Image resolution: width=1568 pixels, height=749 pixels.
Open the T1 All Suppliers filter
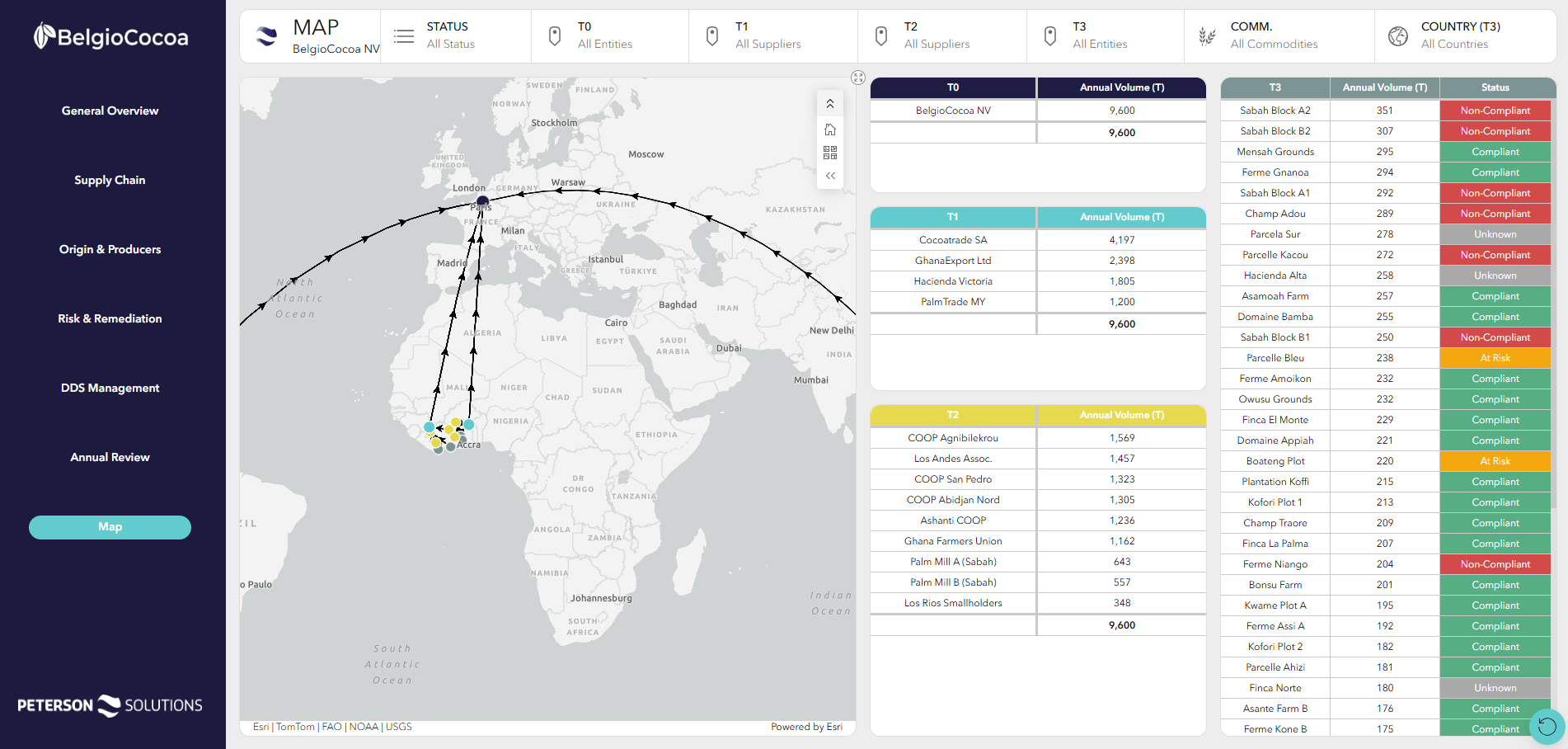(x=773, y=36)
